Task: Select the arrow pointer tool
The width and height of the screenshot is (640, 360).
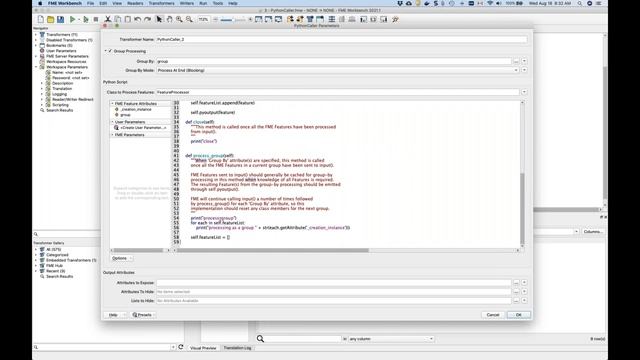Action: 159,19
